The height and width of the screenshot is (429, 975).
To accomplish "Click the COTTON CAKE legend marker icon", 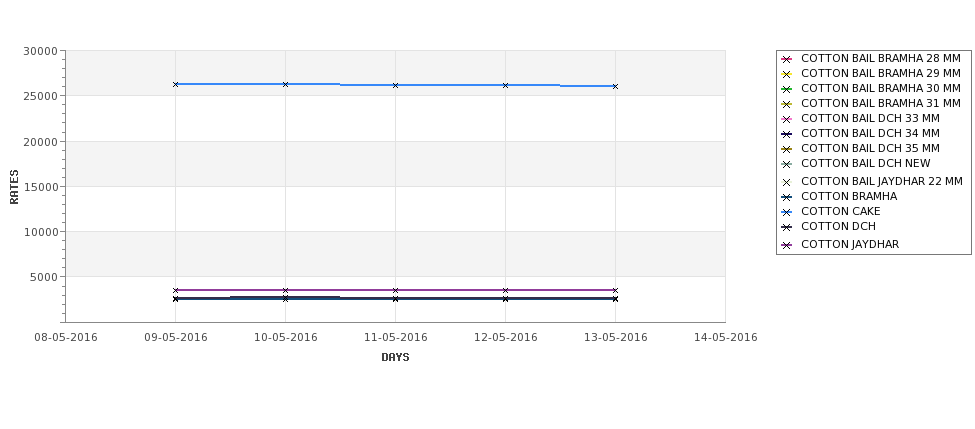I will click(x=786, y=212).
